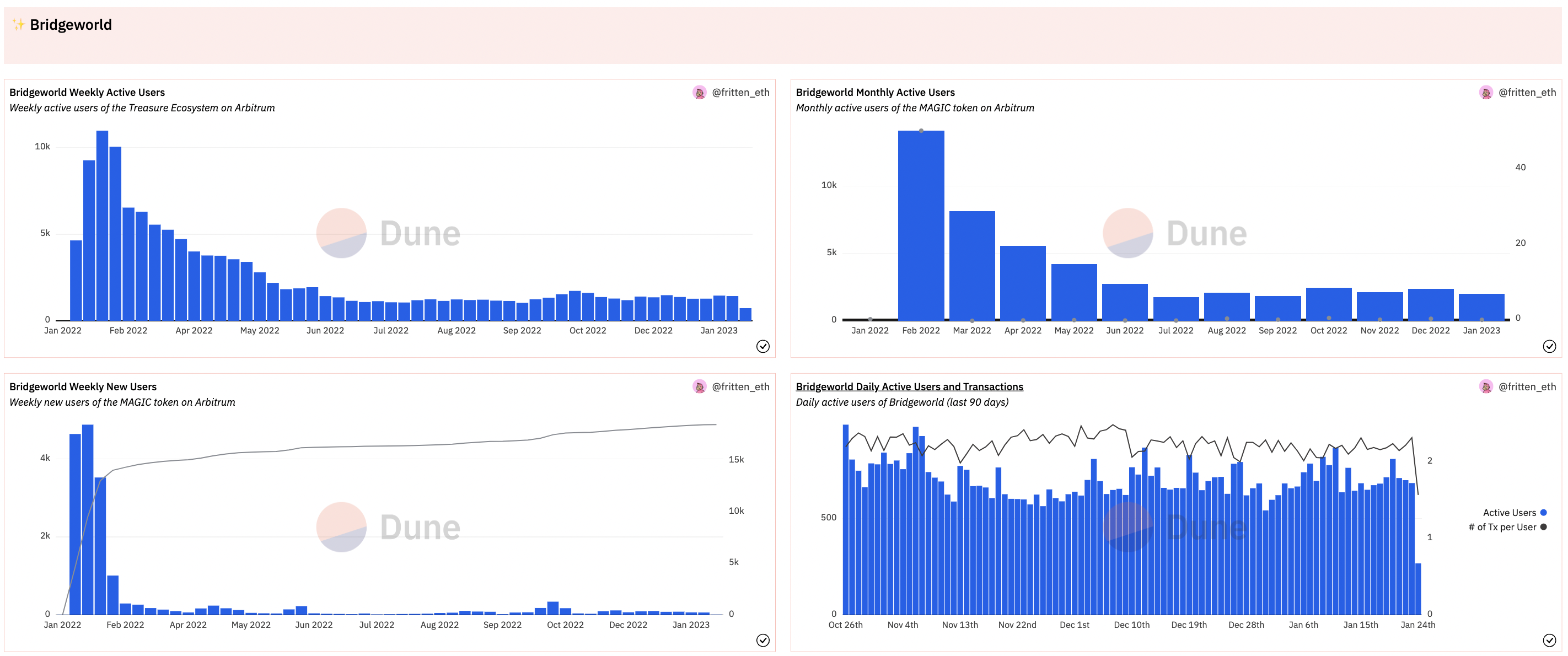Click the dark # of Tx per User legend dot
Image resolution: width=1568 pixels, height=656 pixels.
(x=1543, y=528)
